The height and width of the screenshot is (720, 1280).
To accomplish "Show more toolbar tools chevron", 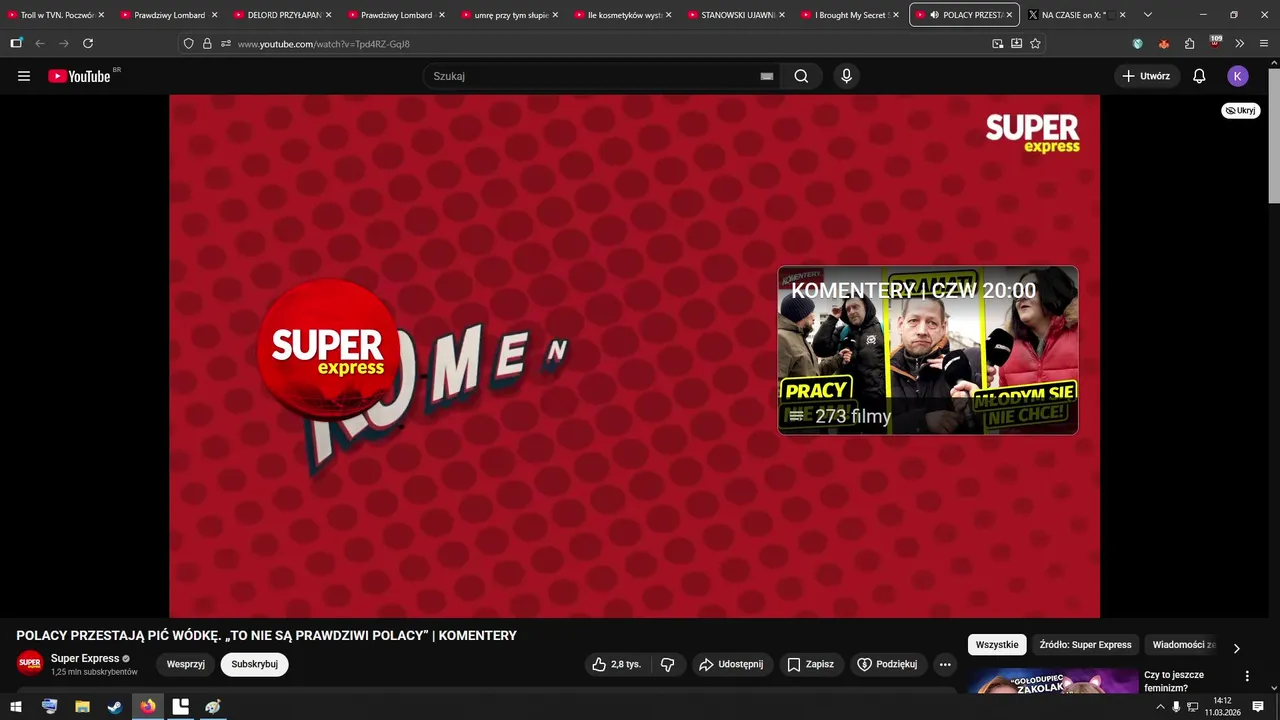I will click(x=1239, y=43).
